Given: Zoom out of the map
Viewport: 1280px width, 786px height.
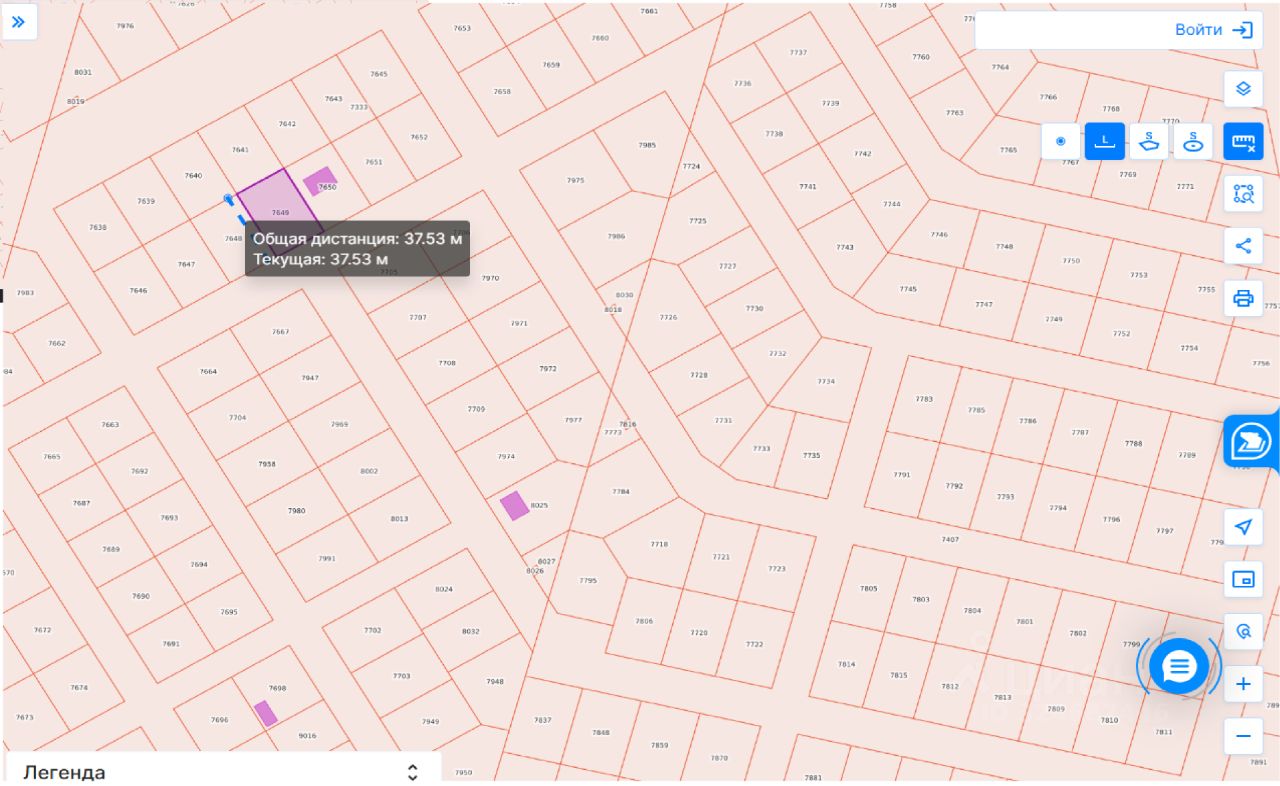Looking at the screenshot, I should (x=1243, y=736).
